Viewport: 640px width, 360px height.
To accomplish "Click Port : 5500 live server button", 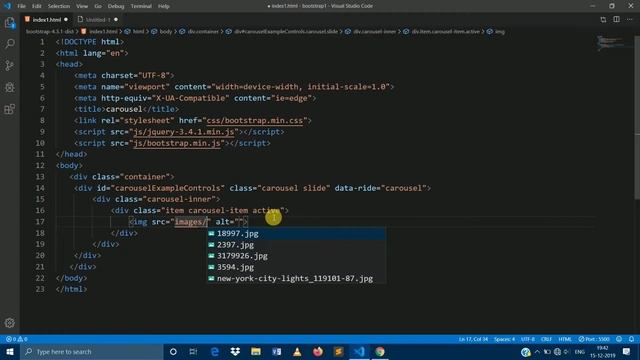I will point(594,339).
